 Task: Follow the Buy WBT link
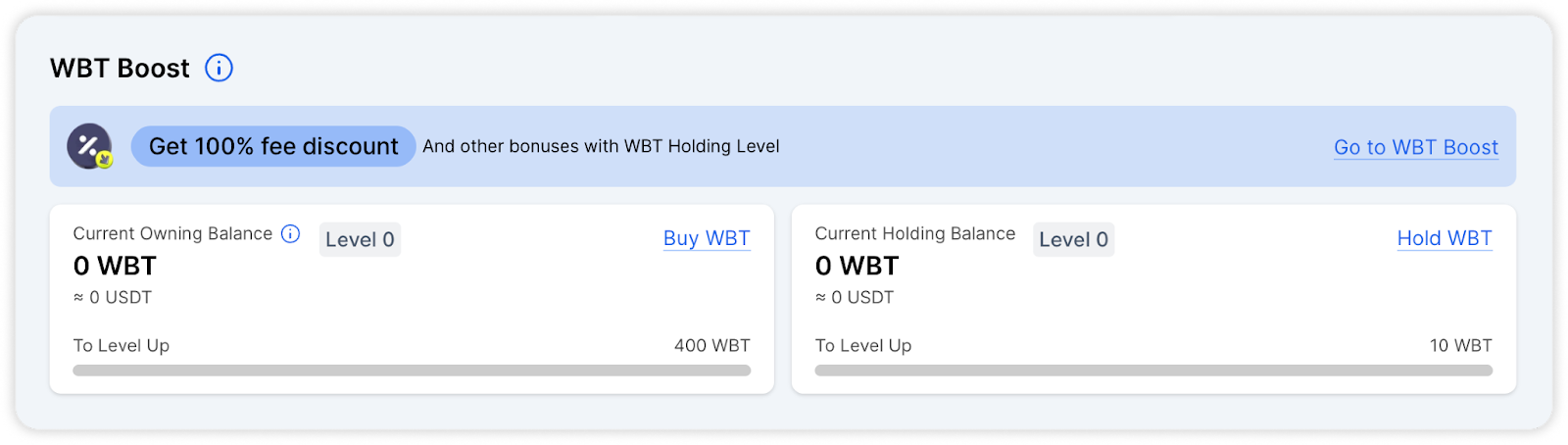click(707, 238)
